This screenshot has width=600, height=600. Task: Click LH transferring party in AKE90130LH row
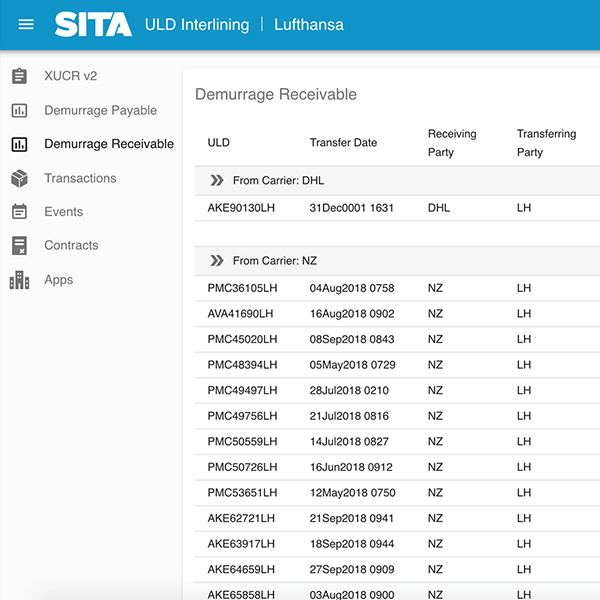pyautogui.click(x=524, y=208)
